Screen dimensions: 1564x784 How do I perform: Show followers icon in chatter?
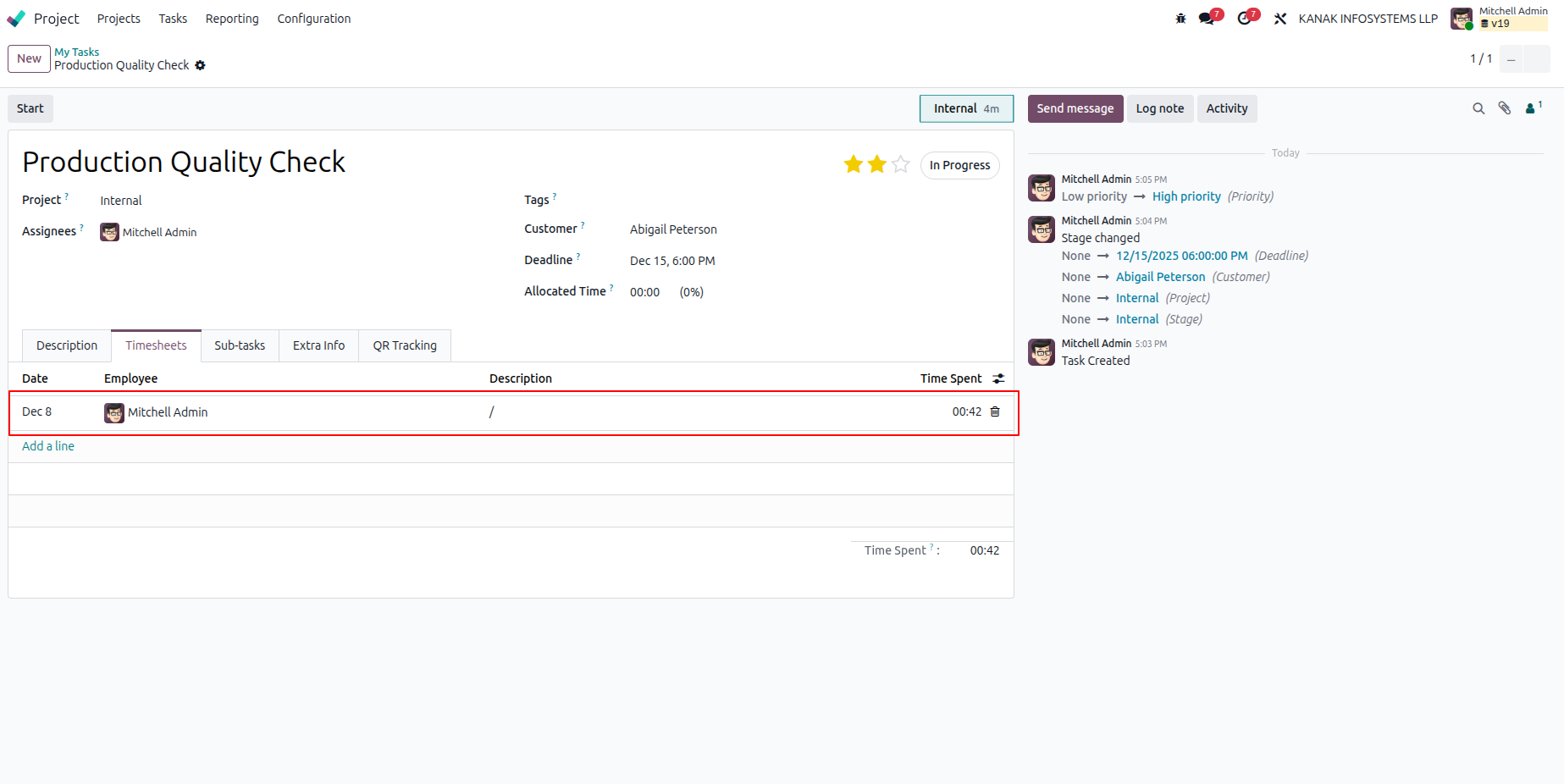click(x=1534, y=108)
